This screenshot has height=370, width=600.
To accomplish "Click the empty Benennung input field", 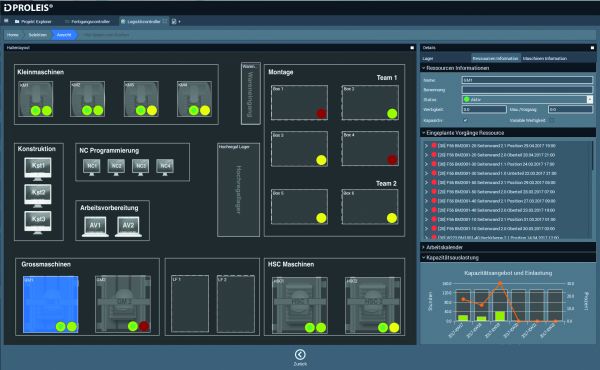I will (x=527, y=90).
